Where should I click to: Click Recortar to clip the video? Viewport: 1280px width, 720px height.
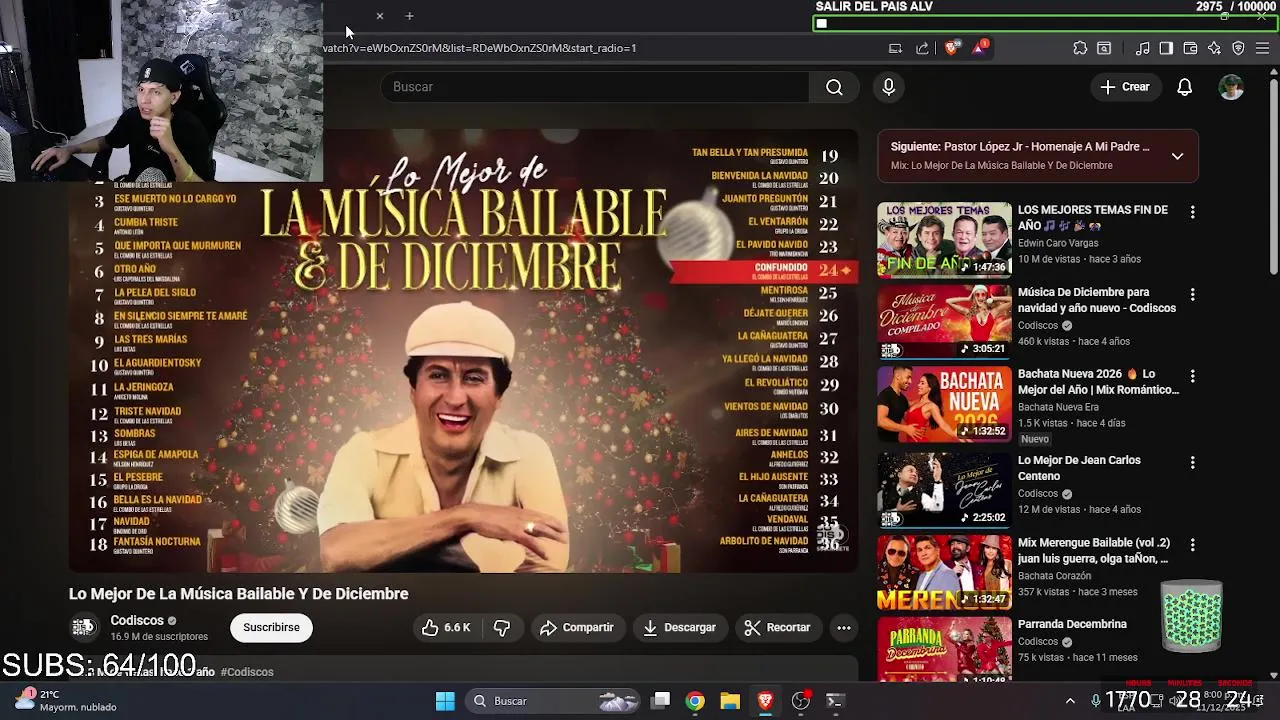777,627
